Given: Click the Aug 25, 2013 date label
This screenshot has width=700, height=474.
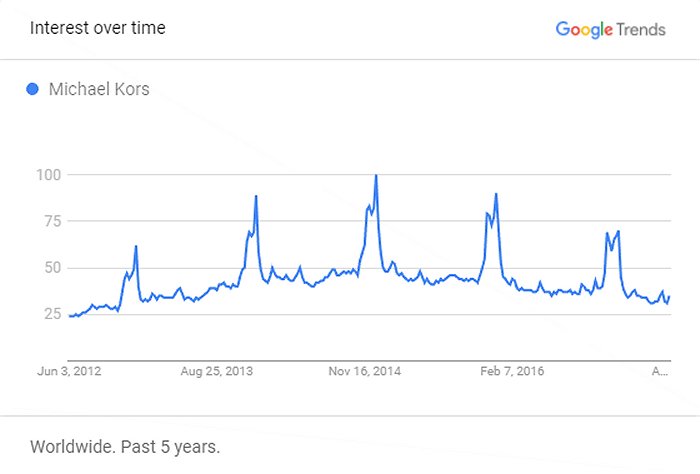Looking at the screenshot, I should coord(216,371).
